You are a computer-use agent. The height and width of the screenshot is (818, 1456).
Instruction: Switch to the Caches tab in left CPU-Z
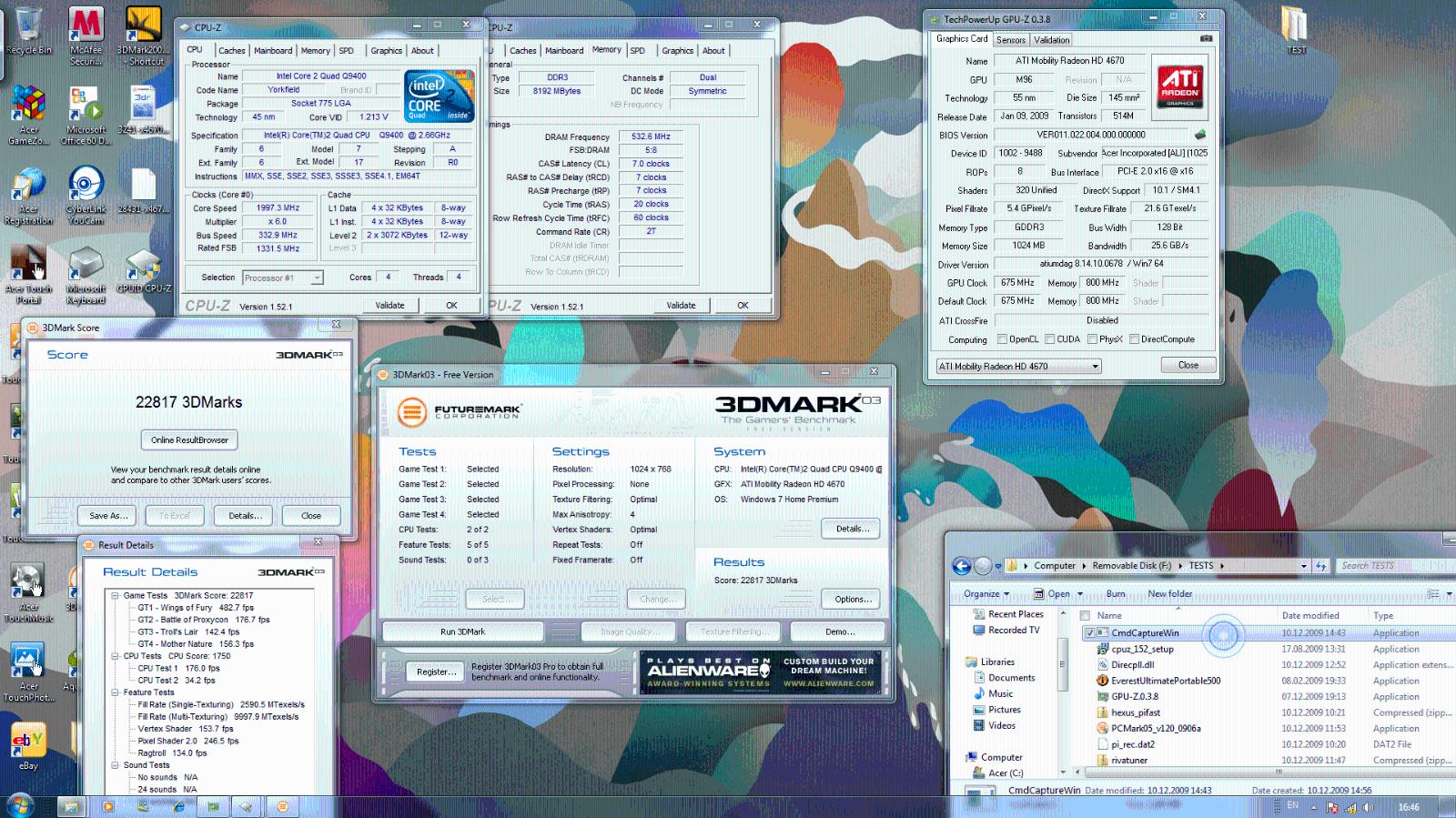coord(232,51)
